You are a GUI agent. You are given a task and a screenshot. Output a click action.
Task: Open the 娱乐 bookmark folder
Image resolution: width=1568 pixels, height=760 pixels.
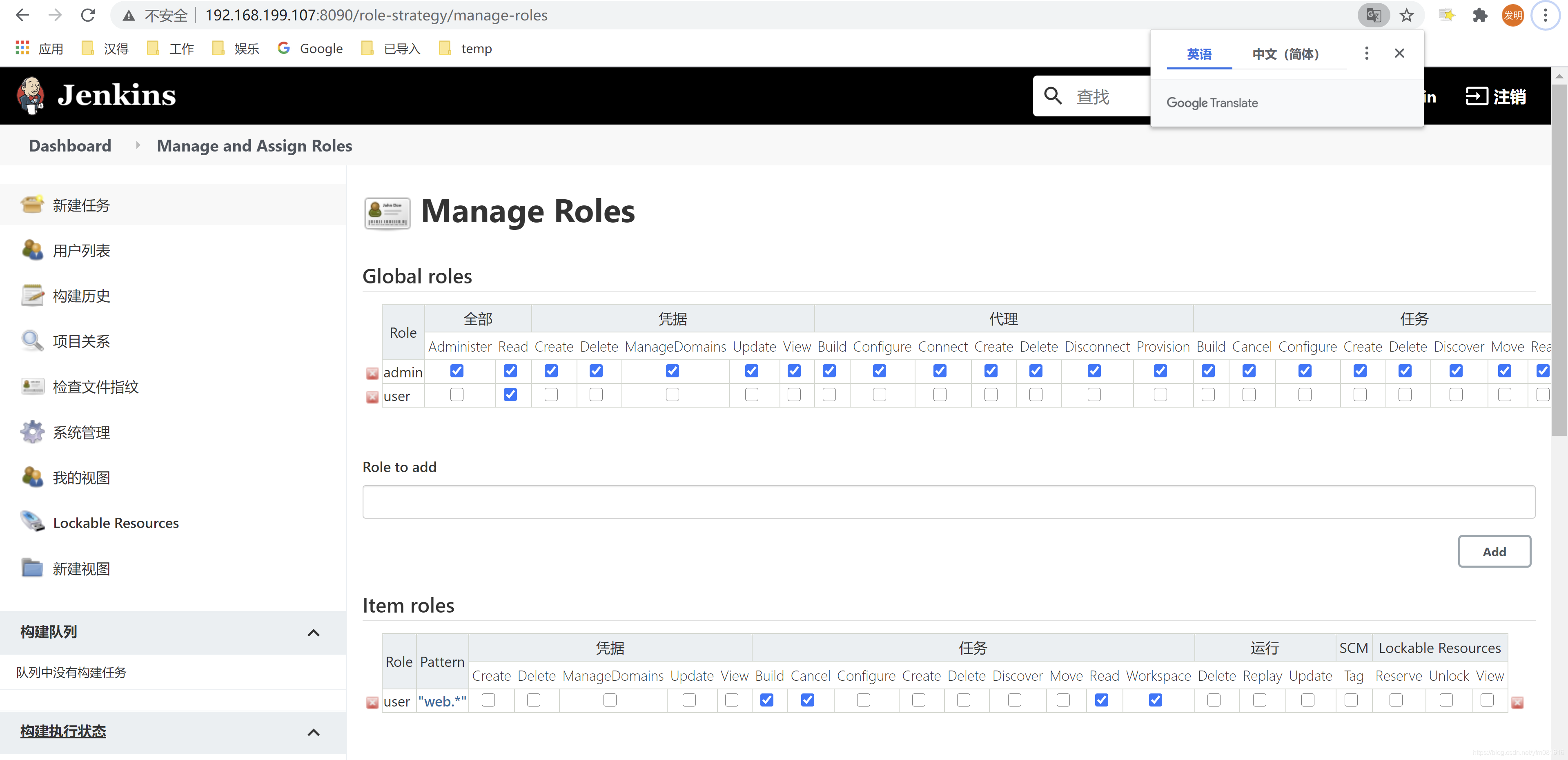[235, 48]
